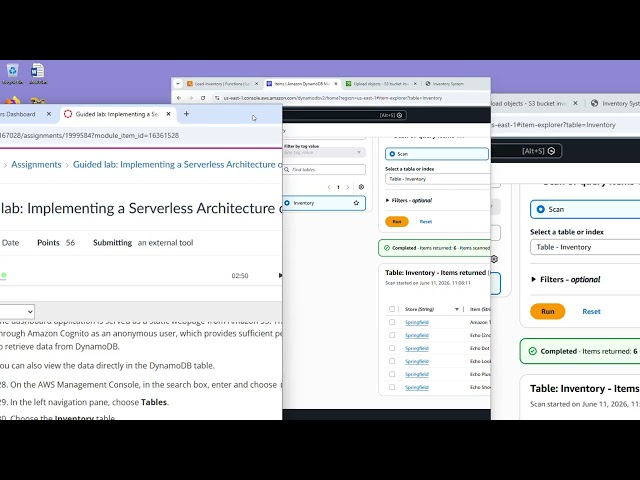Viewport: 640px width, 480px height.
Task: Select the Inventory table radio button
Action: click(x=287, y=203)
